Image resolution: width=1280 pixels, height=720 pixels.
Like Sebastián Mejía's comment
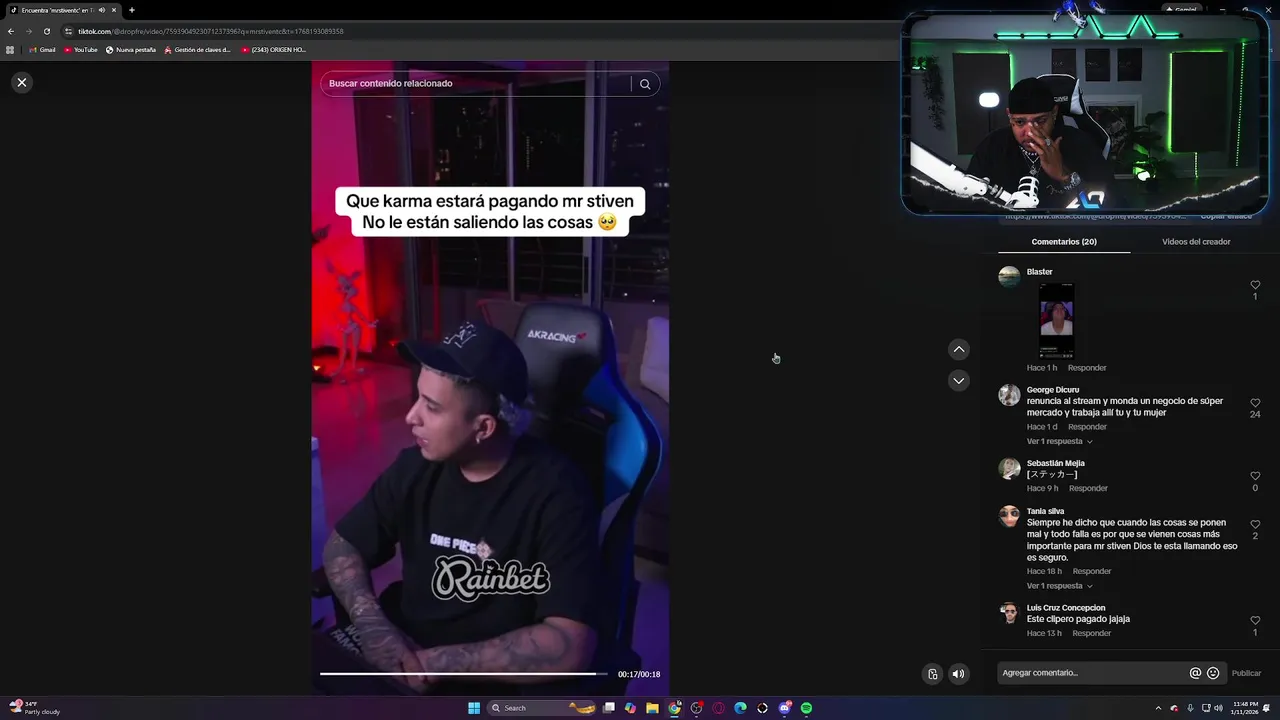point(1255,476)
